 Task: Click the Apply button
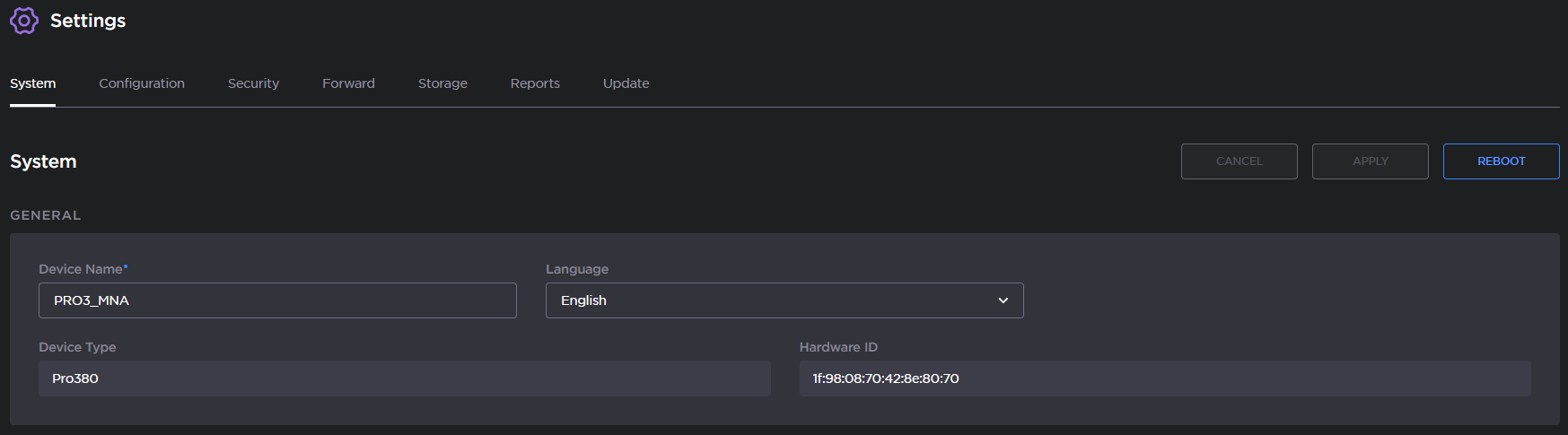(x=1370, y=161)
